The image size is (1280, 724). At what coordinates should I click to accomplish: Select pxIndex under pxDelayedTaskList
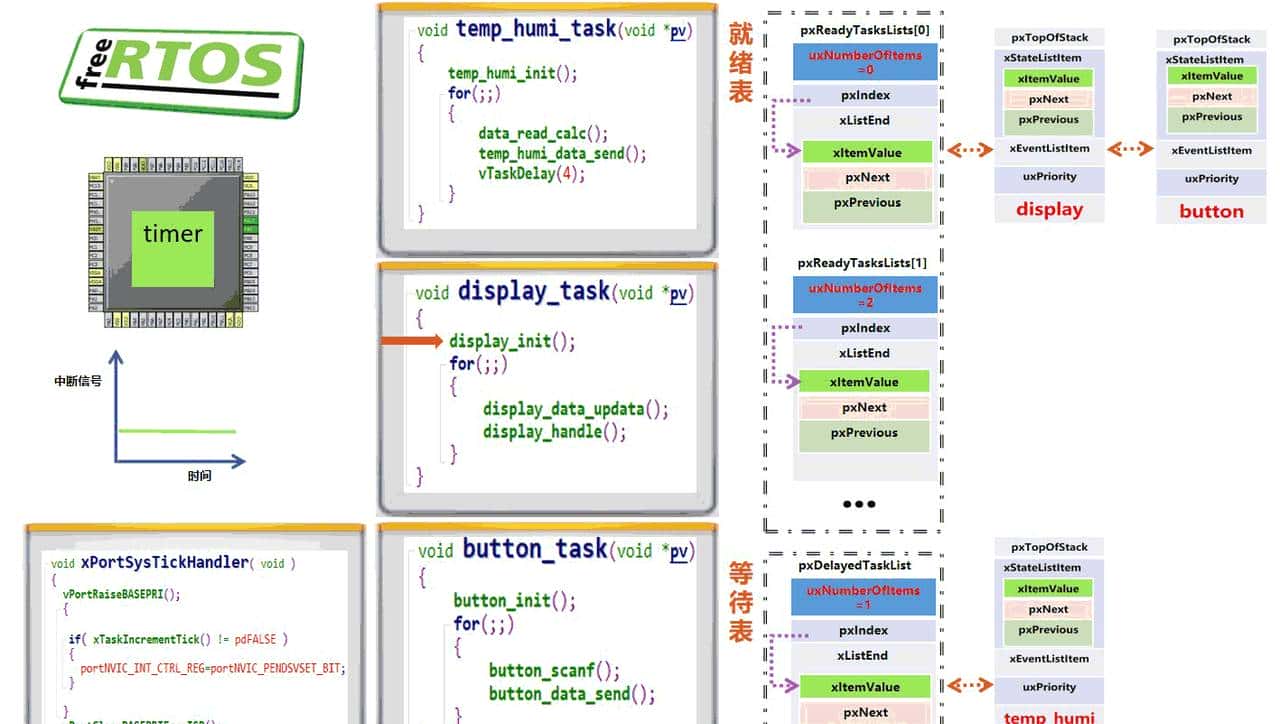tap(865, 631)
